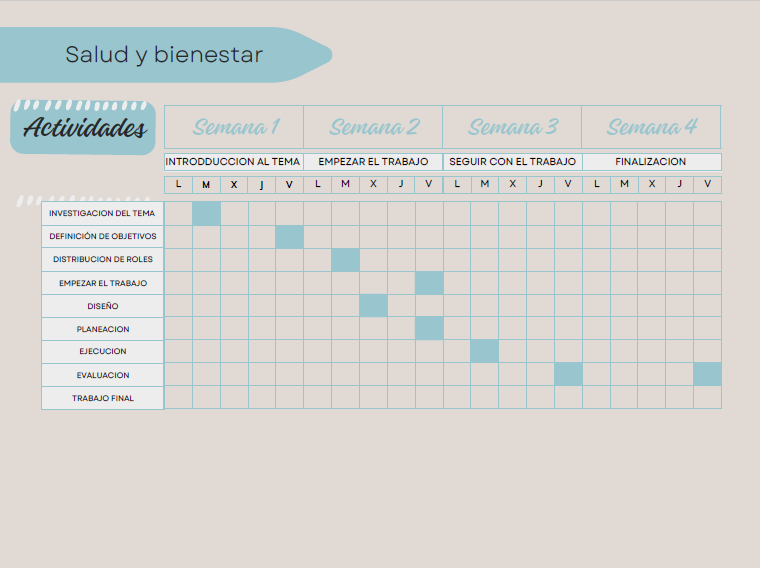Click the 'DISTRIBUCION DE ROLES' activity label
The image size is (760, 568).
(x=102, y=260)
